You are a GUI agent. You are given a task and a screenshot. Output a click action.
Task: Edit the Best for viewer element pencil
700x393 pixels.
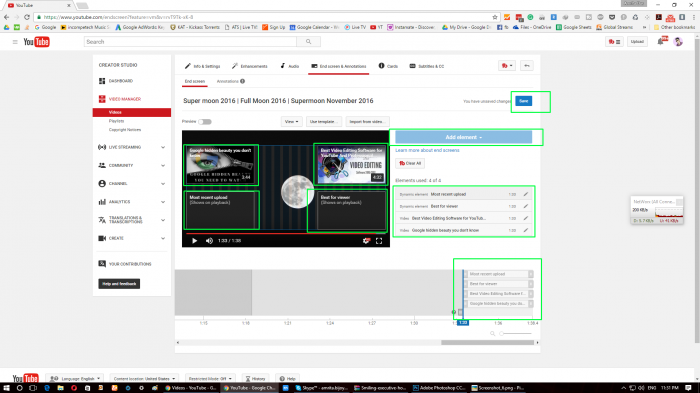click(x=525, y=206)
